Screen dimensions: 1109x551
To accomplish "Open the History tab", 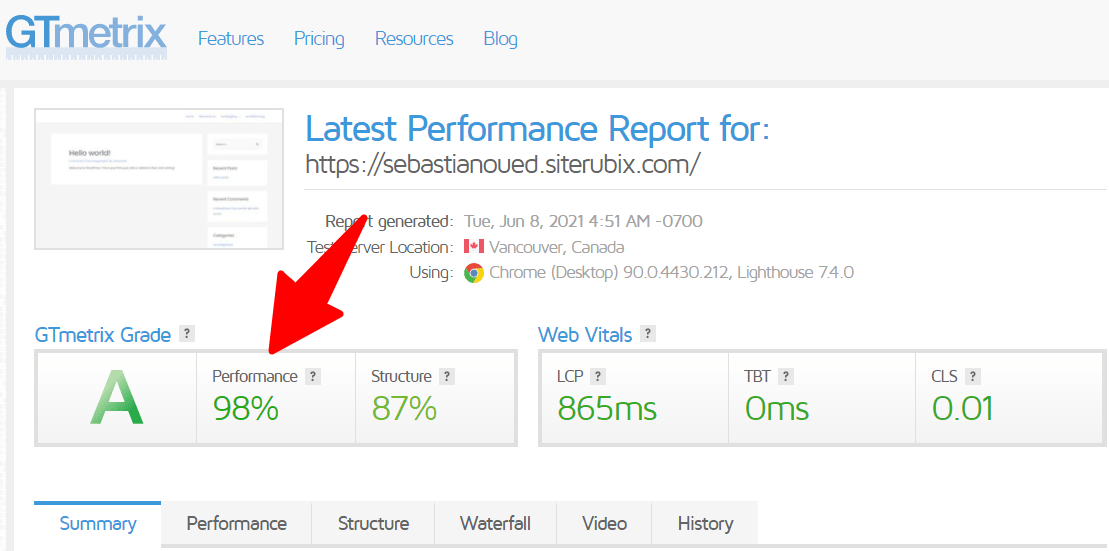I will tap(705, 524).
